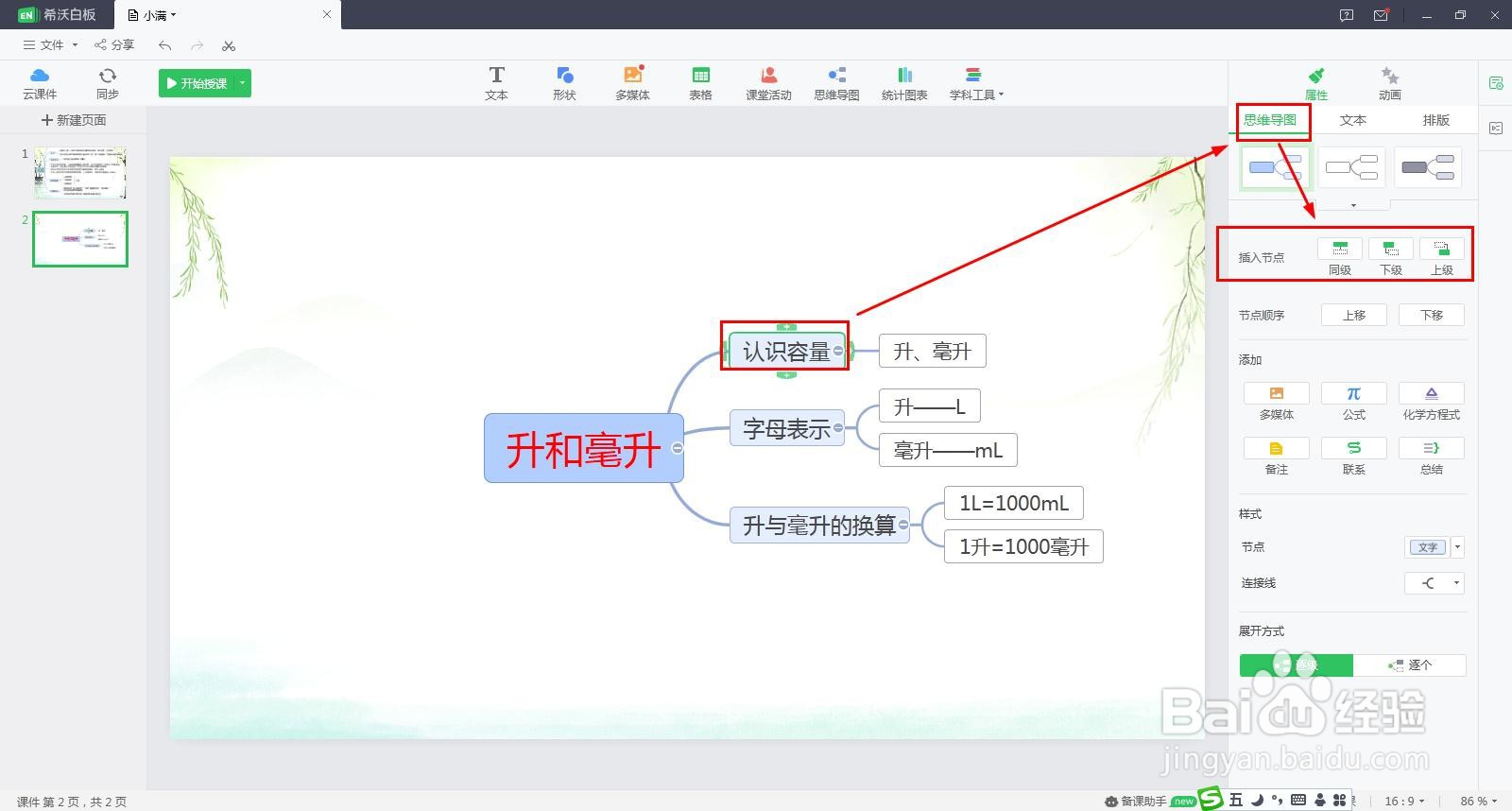Screen dimensions: 1512x811
Task: Open the 属性 properties panel
Action: (x=1316, y=83)
